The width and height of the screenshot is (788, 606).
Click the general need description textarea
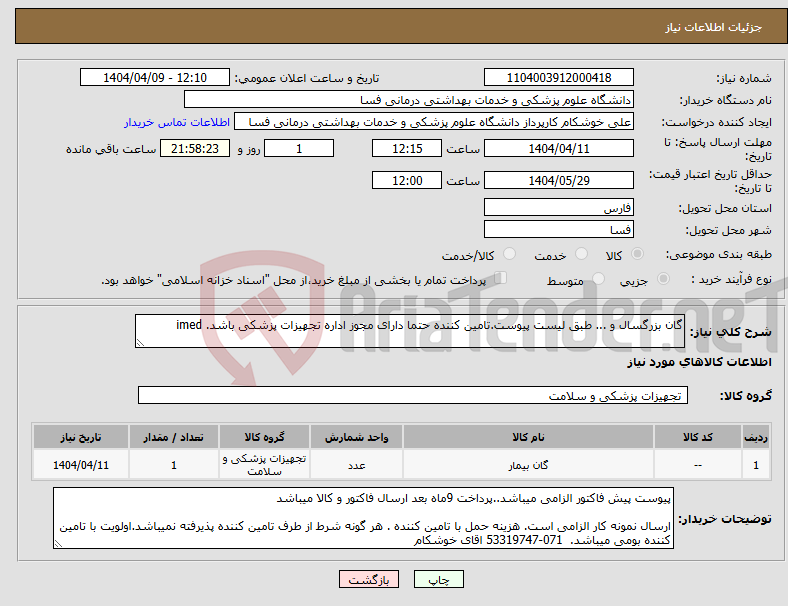pyautogui.click(x=410, y=331)
